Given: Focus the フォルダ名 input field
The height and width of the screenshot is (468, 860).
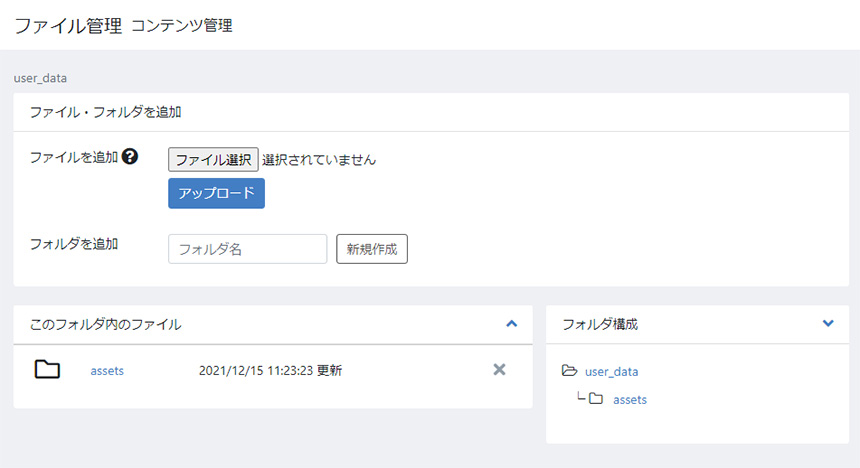Looking at the screenshot, I should tap(247, 249).
